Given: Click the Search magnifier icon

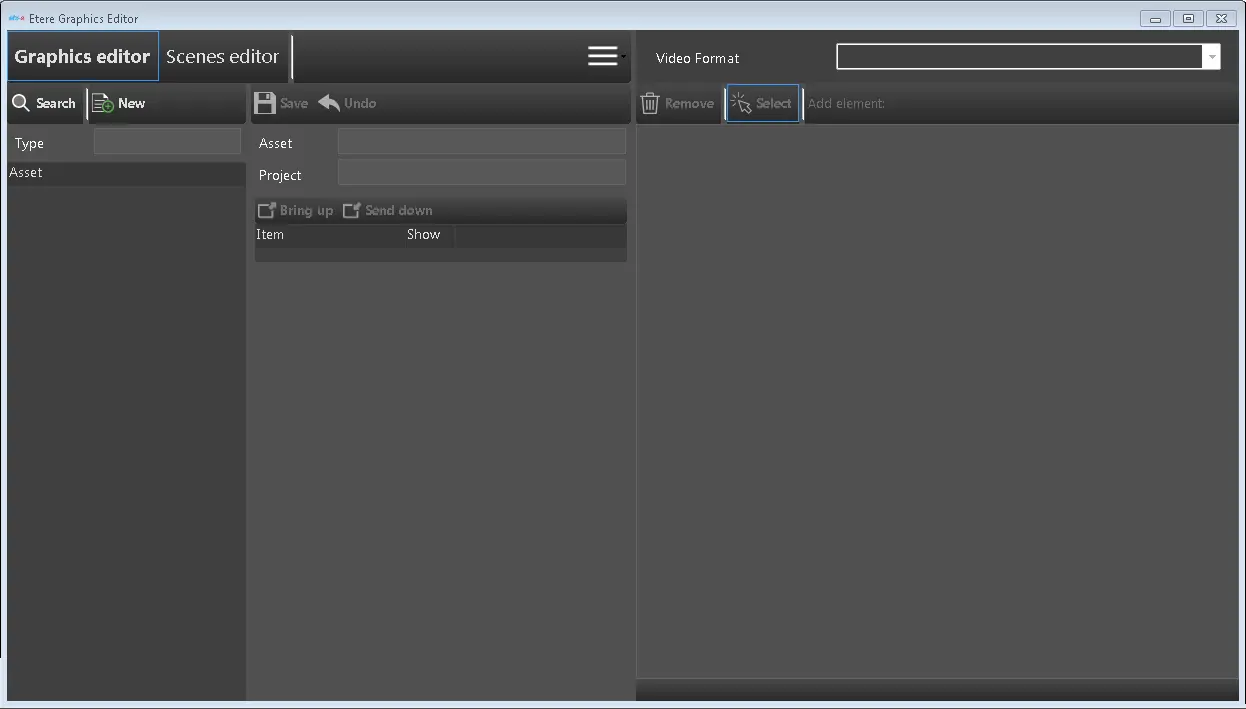Looking at the screenshot, I should pyautogui.click(x=21, y=103).
